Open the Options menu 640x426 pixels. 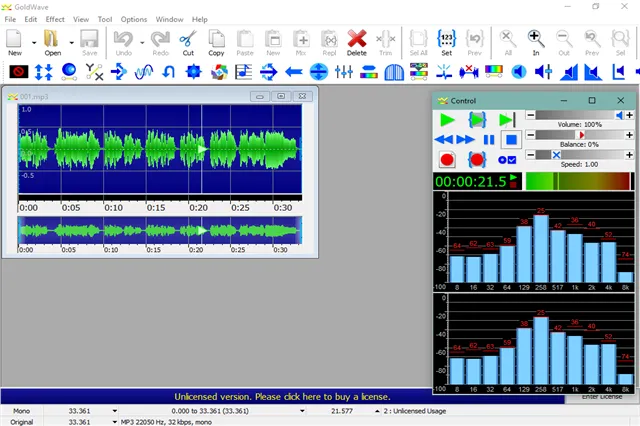(134, 19)
